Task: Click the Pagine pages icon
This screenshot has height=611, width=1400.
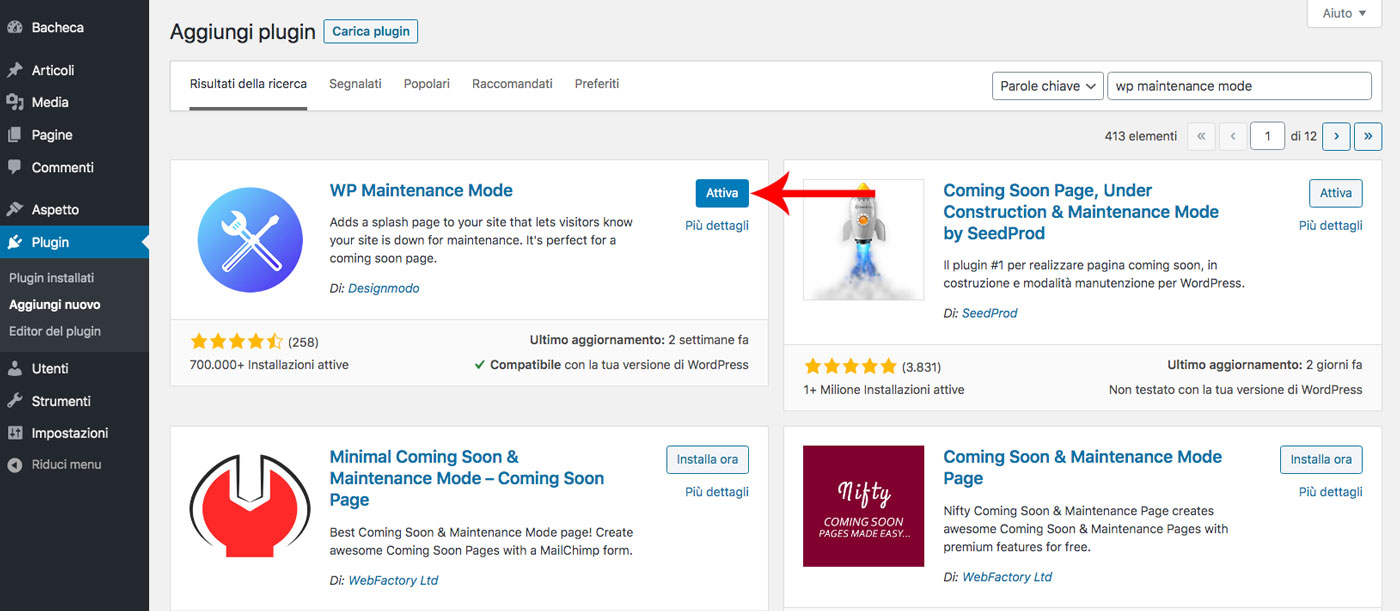Action: click(15, 135)
